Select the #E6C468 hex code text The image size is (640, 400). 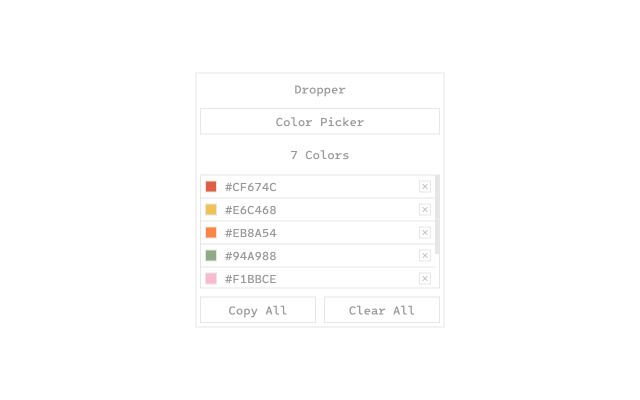(x=251, y=210)
